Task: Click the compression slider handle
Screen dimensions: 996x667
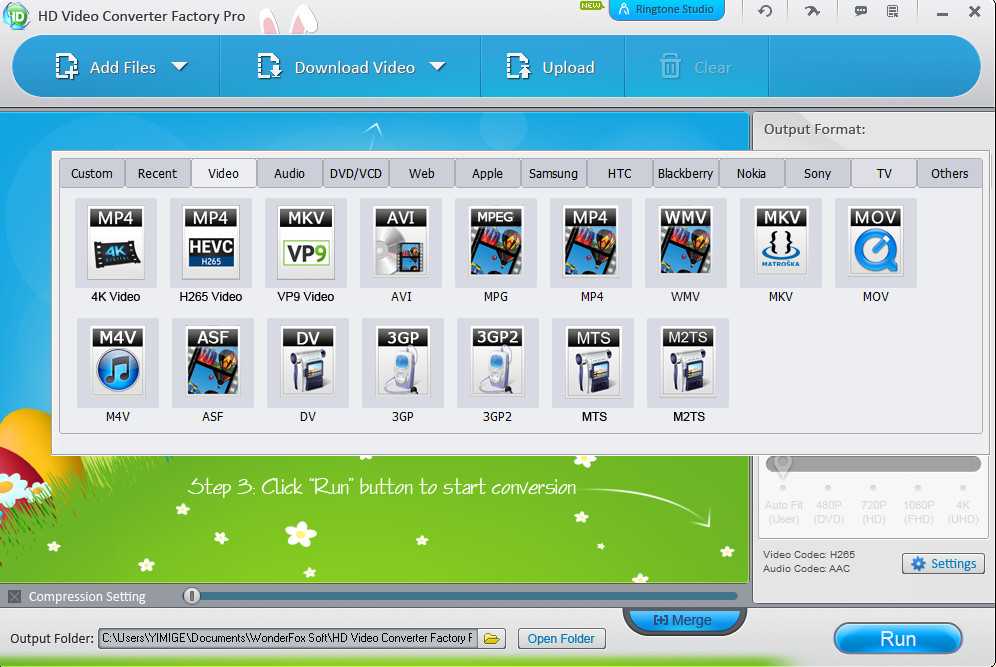Action: tap(191, 596)
